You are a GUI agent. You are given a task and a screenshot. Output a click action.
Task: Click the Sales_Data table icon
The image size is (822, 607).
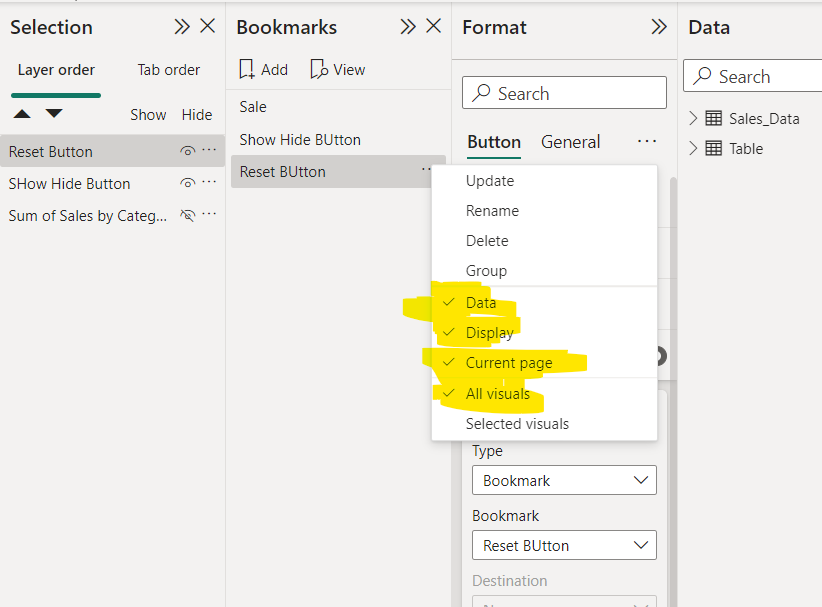(x=713, y=118)
